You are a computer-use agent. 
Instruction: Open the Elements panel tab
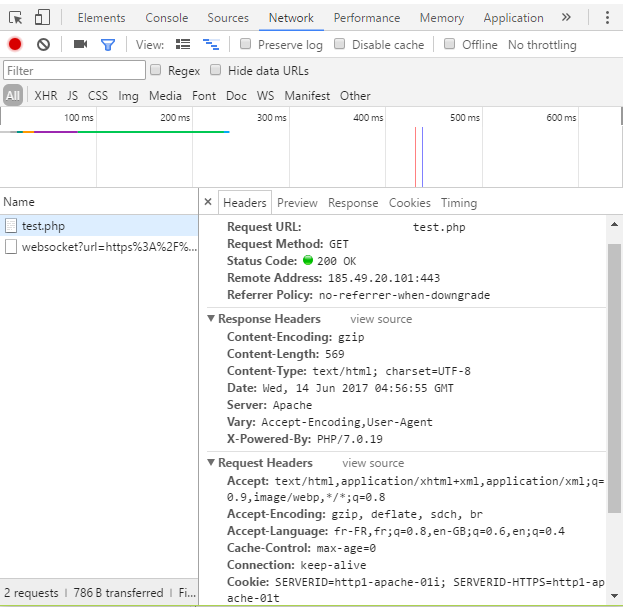[101, 18]
